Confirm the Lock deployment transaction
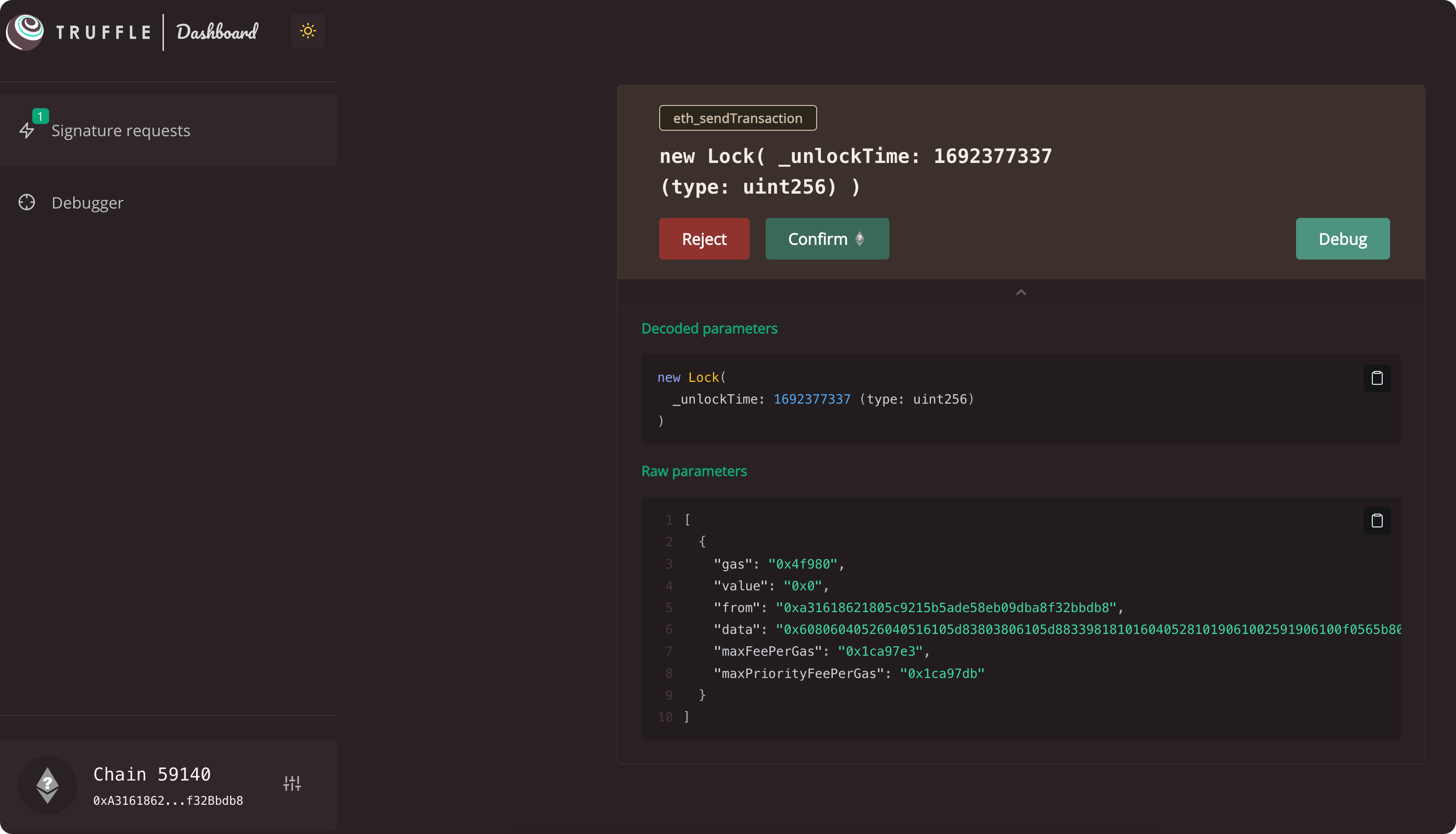 [x=827, y=239]
